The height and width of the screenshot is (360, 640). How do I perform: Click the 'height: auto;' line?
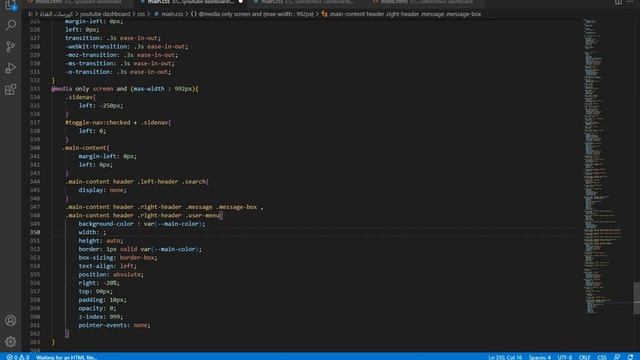pos(100,241)
